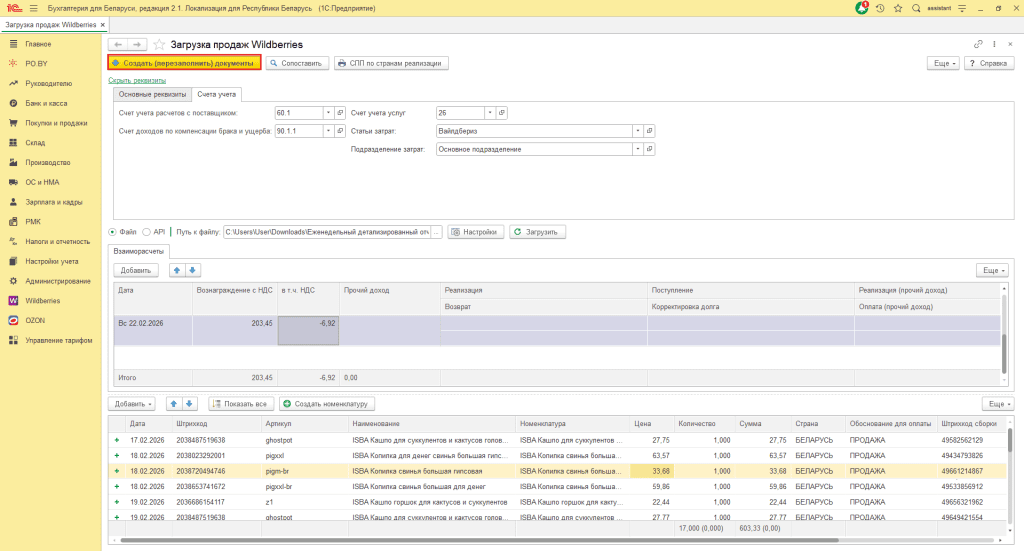1024x551 pixels.
Task: Open the top-right Еще menu
Action: [x=944, y=63]
